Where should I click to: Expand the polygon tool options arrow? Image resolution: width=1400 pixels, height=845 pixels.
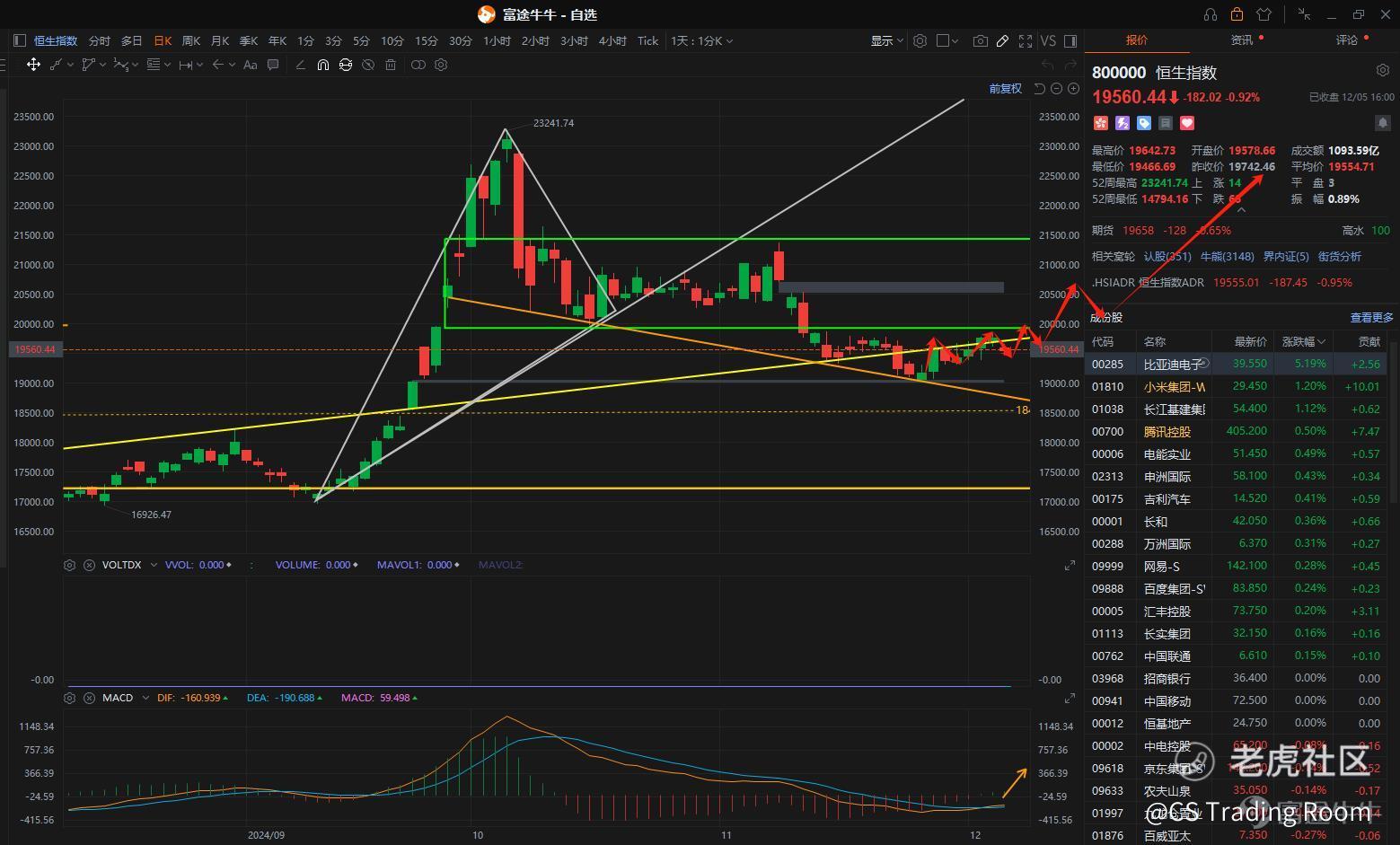point(102,65)
